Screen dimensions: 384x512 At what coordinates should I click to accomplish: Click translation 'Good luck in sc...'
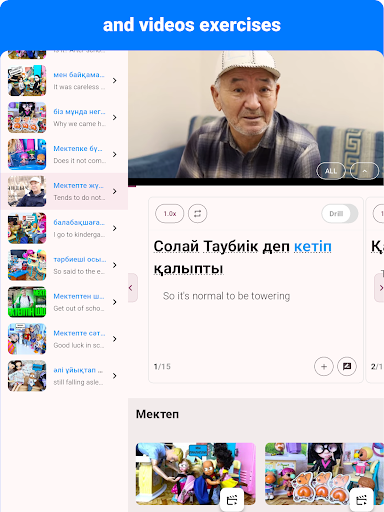79,345
